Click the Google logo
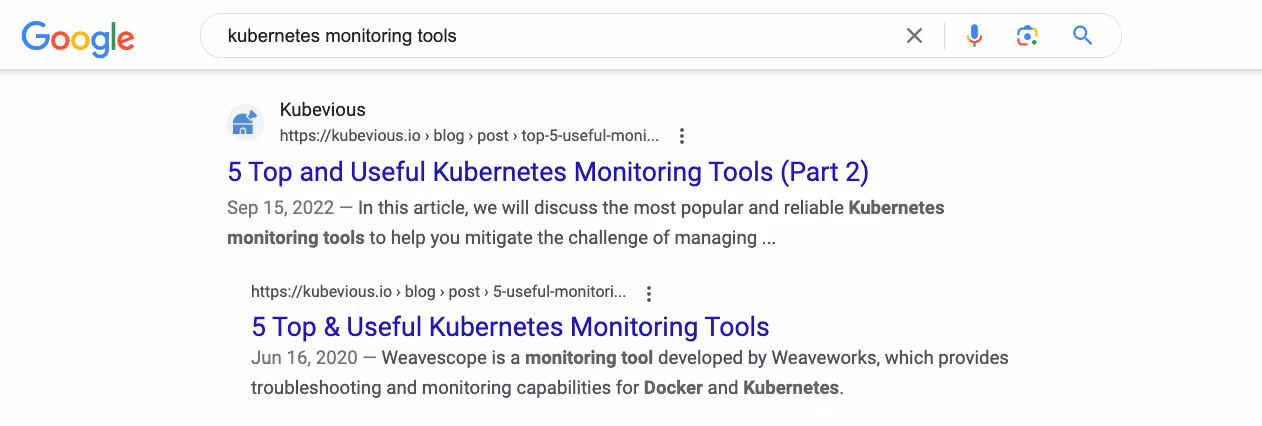 coord(78,37)
